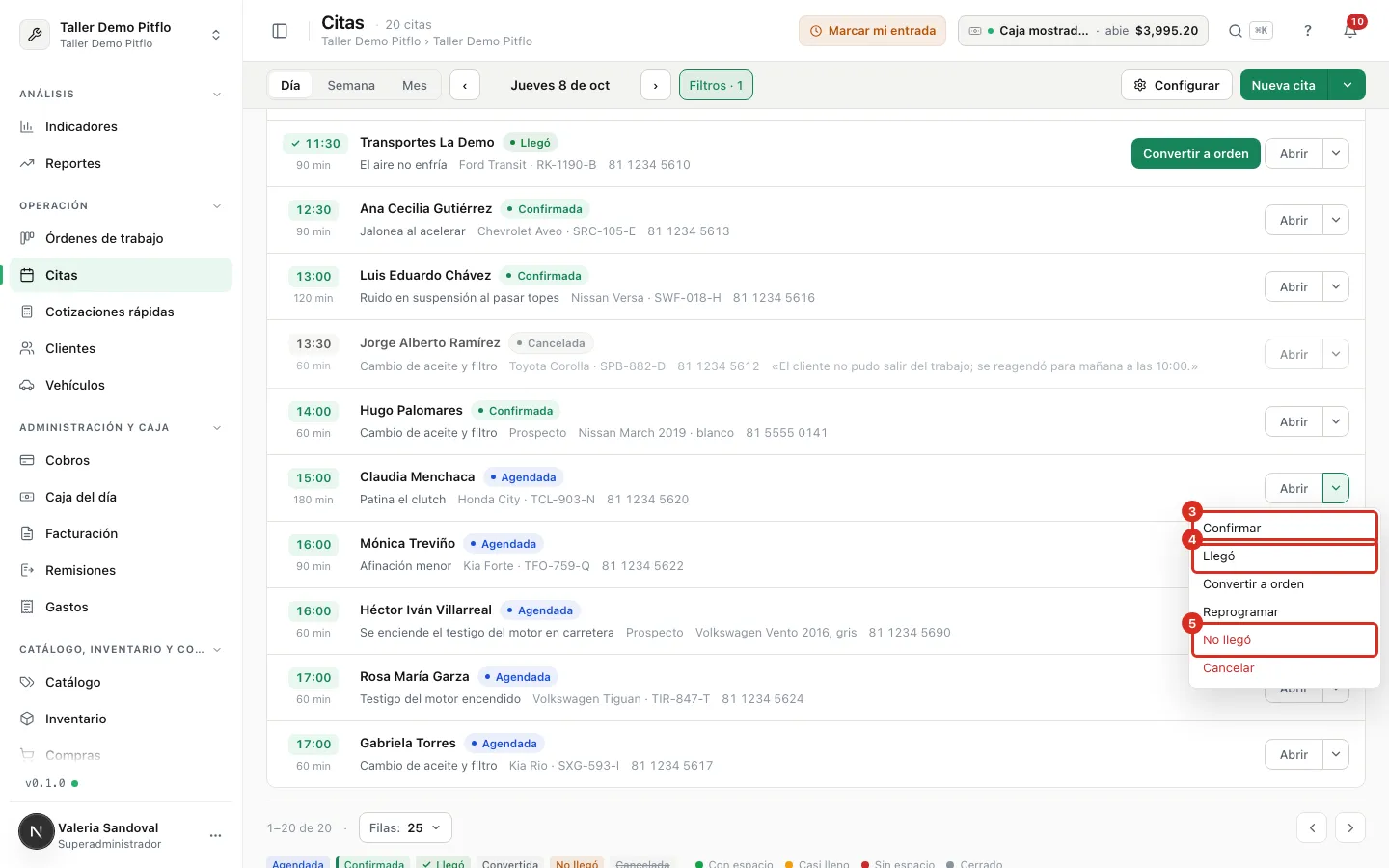Open Caja del día in sidebar
1389x868 pixels.
(x=121, y=497)
